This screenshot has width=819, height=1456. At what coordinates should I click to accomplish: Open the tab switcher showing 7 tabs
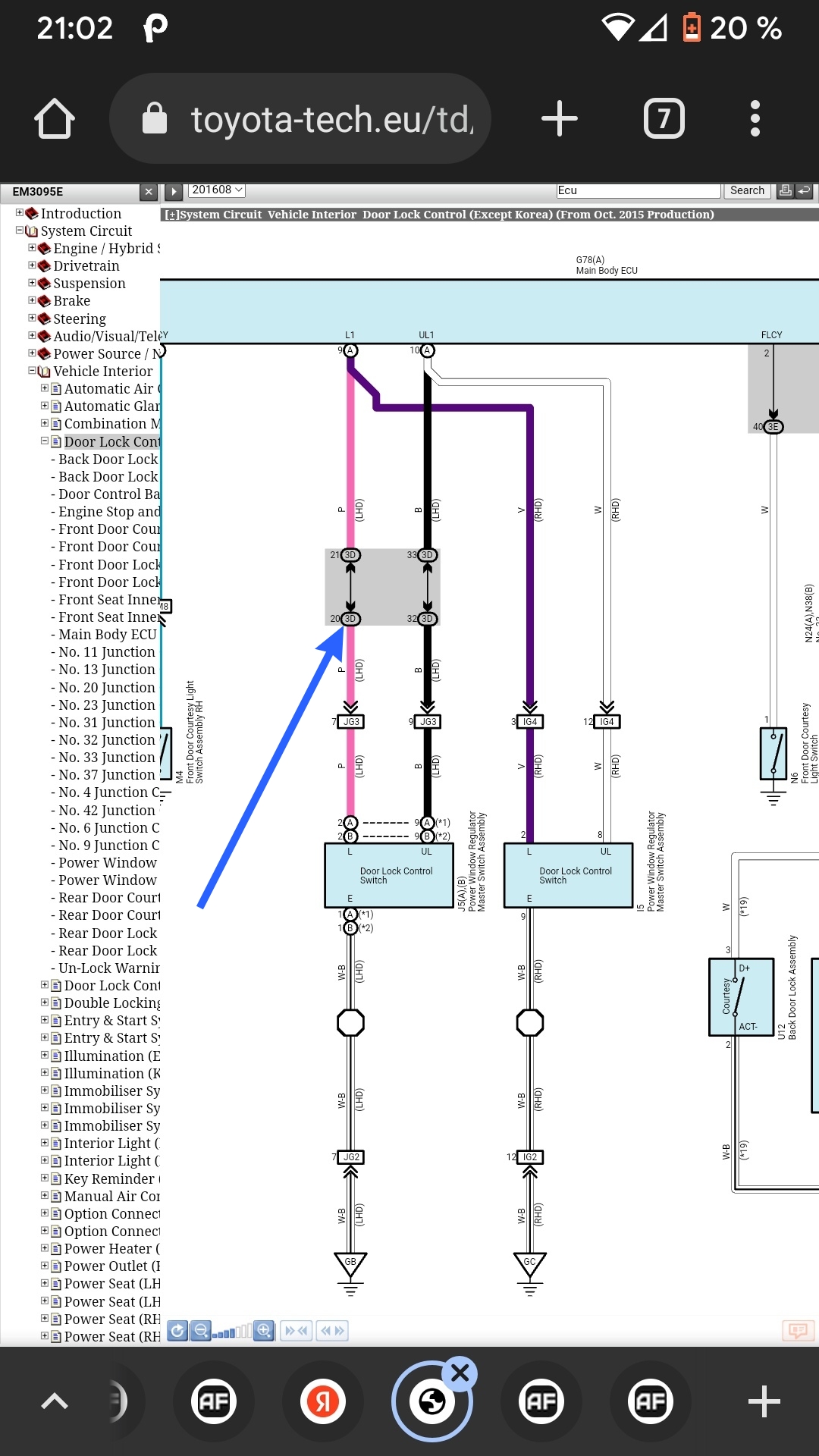pyautogui.click(x=664, y=119)
